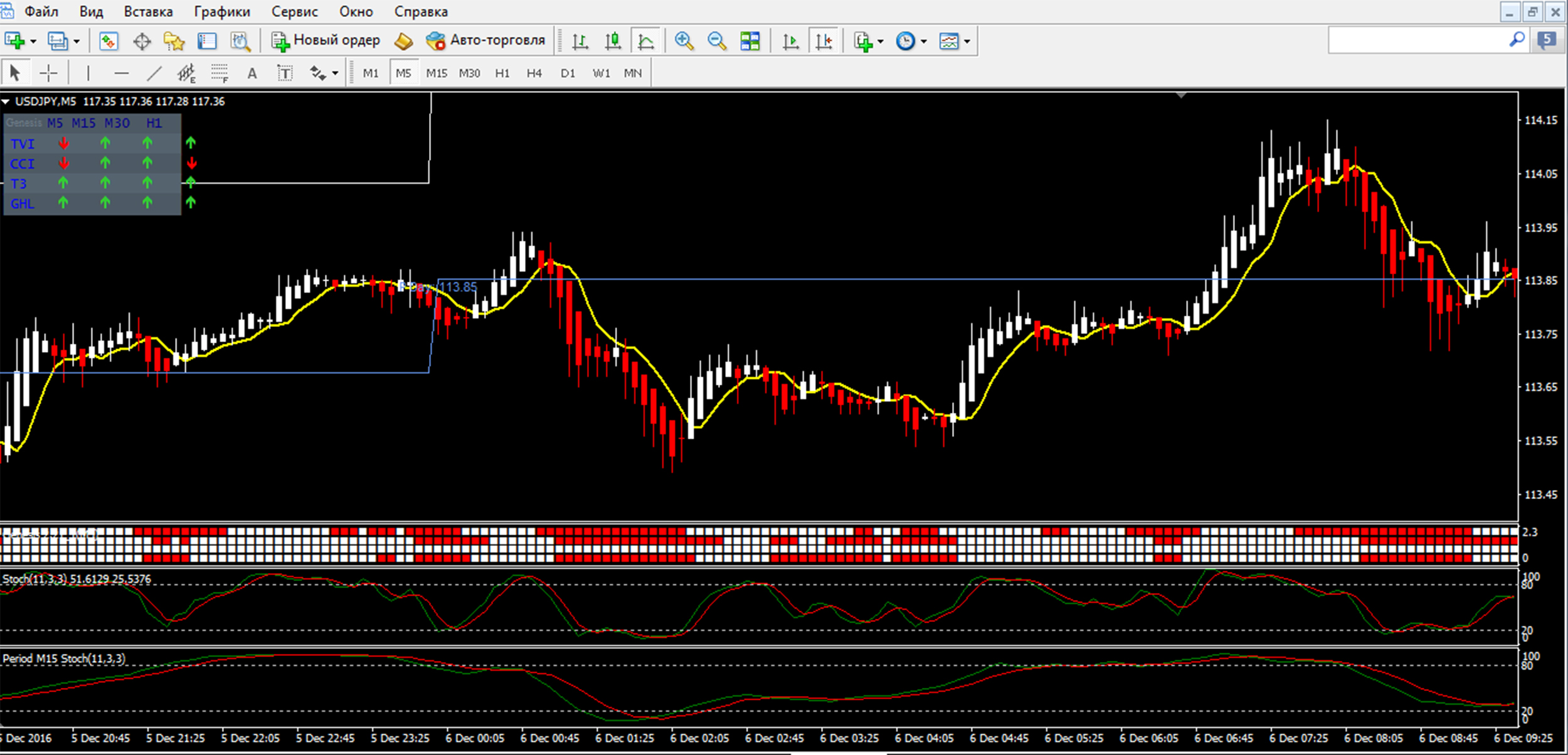Open the new chart dropdown arrow
1568x755 pixels.
(33, 41)
